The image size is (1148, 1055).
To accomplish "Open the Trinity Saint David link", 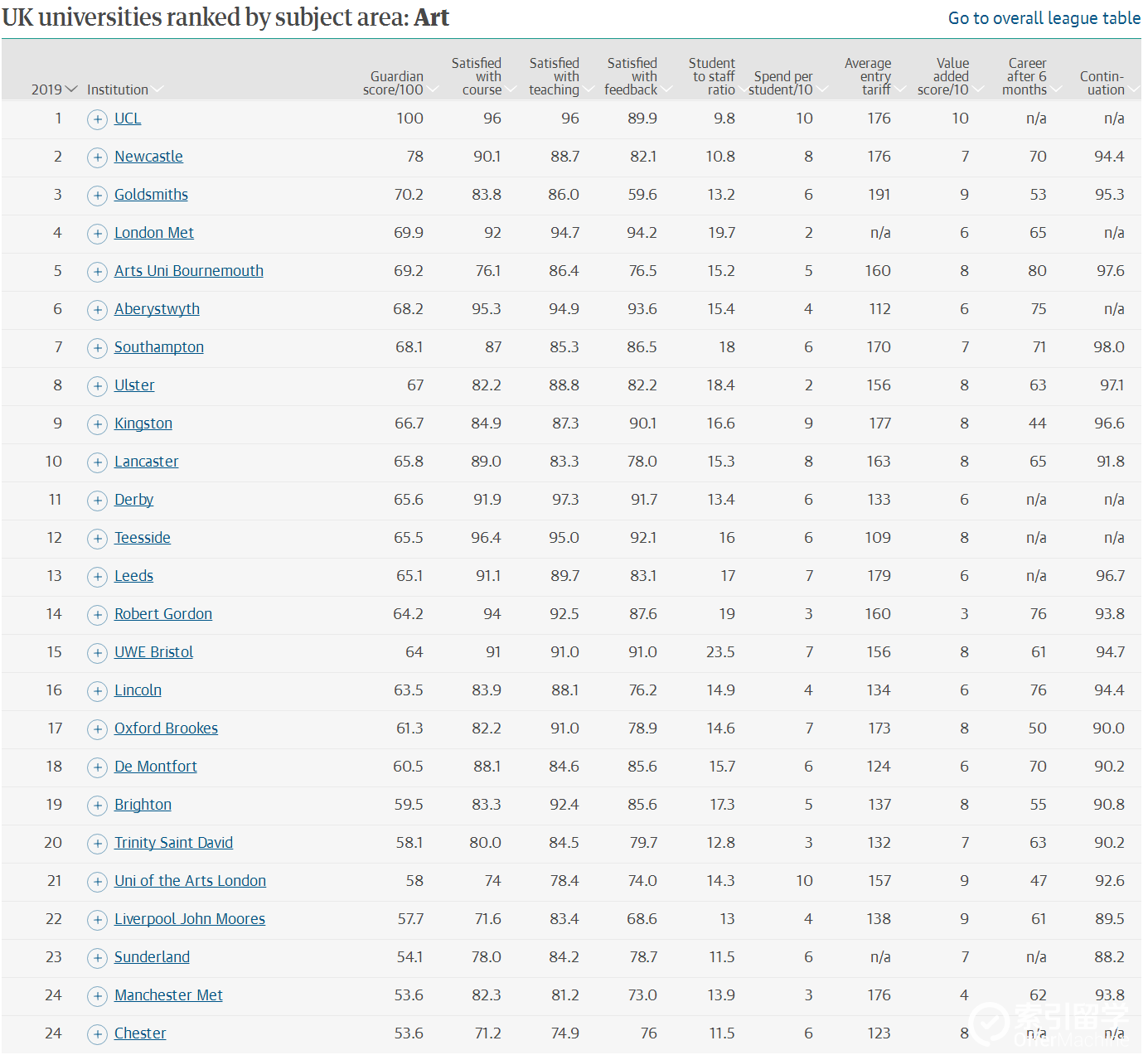I will coord(174,843).
